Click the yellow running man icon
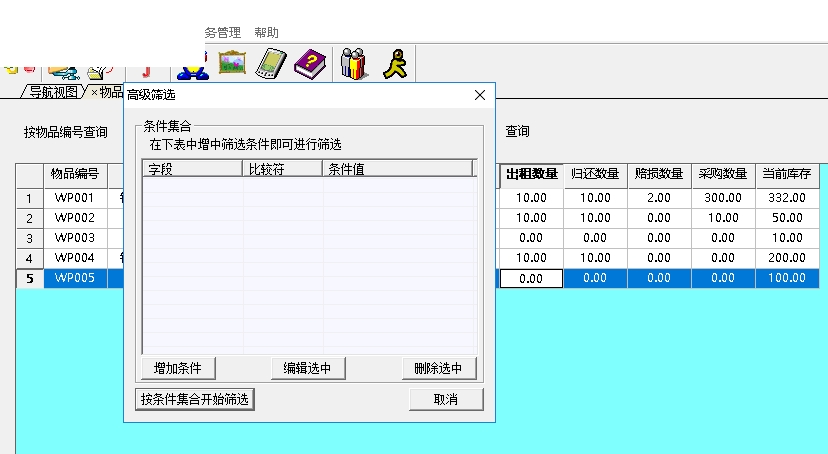828x454 pixels. click(396, 64)
